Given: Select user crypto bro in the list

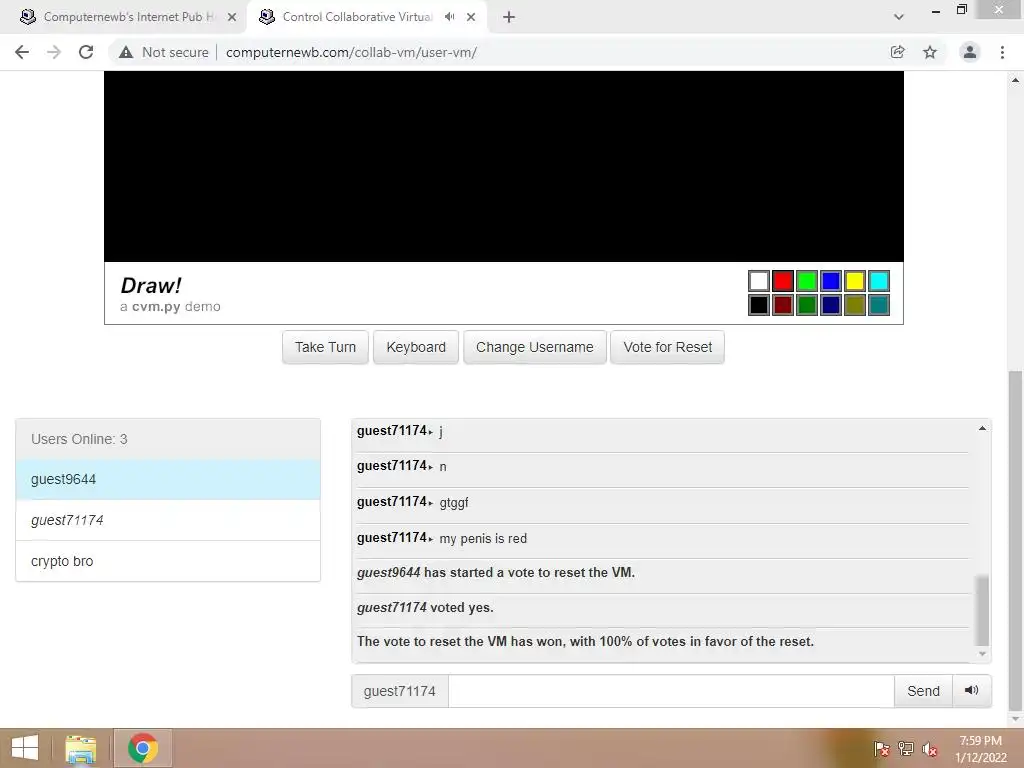Looking at the screenshot, I should click(168, 561).
